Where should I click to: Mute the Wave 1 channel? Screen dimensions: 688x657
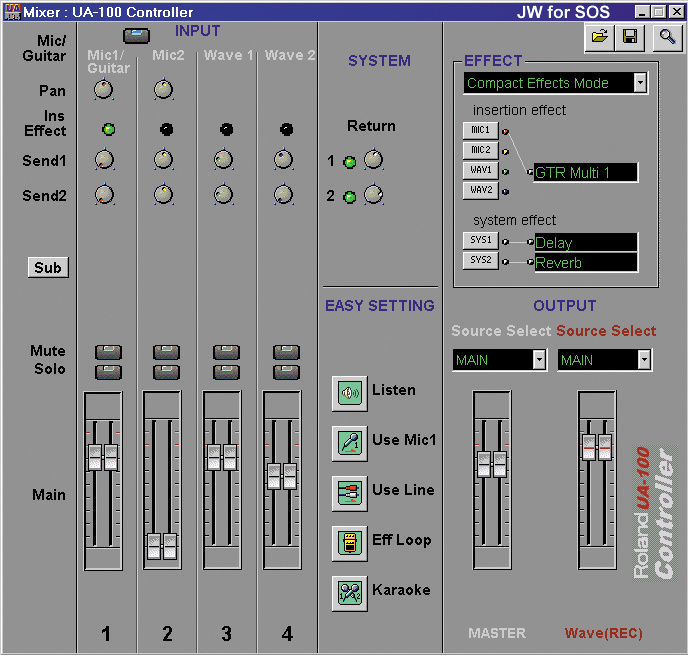[x=226, y=352]
